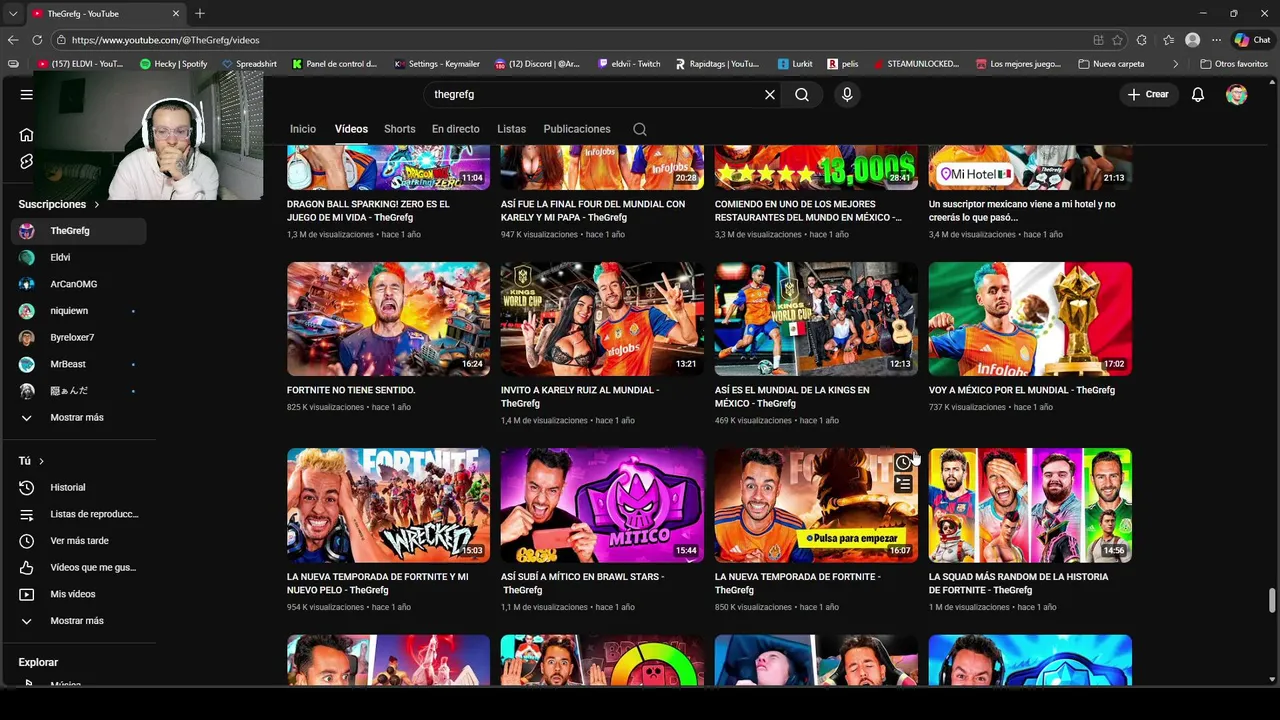Image resolution: width=1280 pixels, height=720 pixels.
Task: Open Ver más tarde in sidebar
Action: point(79,541)
